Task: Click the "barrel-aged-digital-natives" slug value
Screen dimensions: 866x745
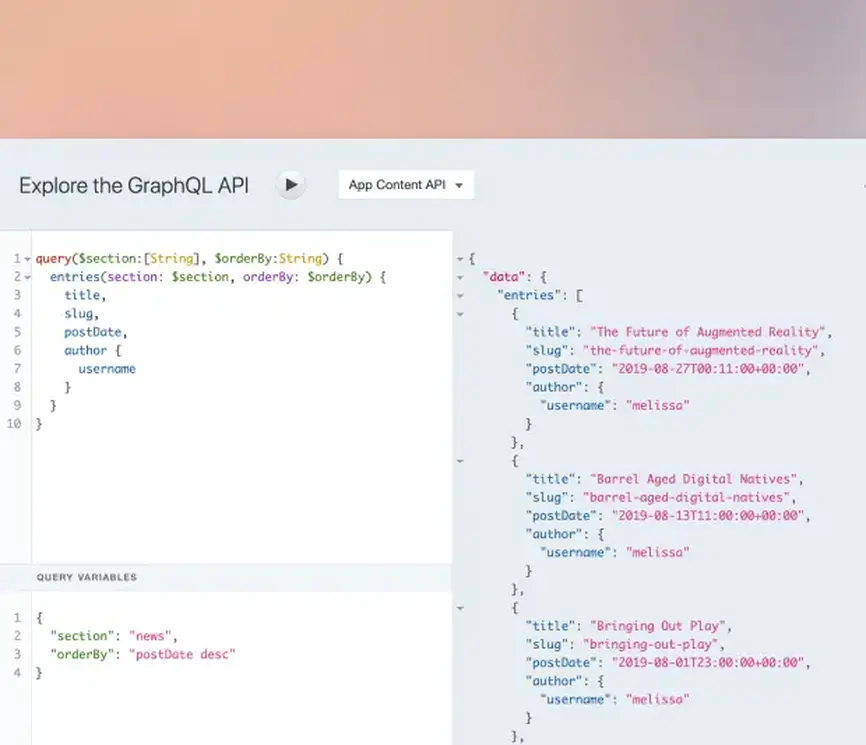Action: (x=687, y=498)
